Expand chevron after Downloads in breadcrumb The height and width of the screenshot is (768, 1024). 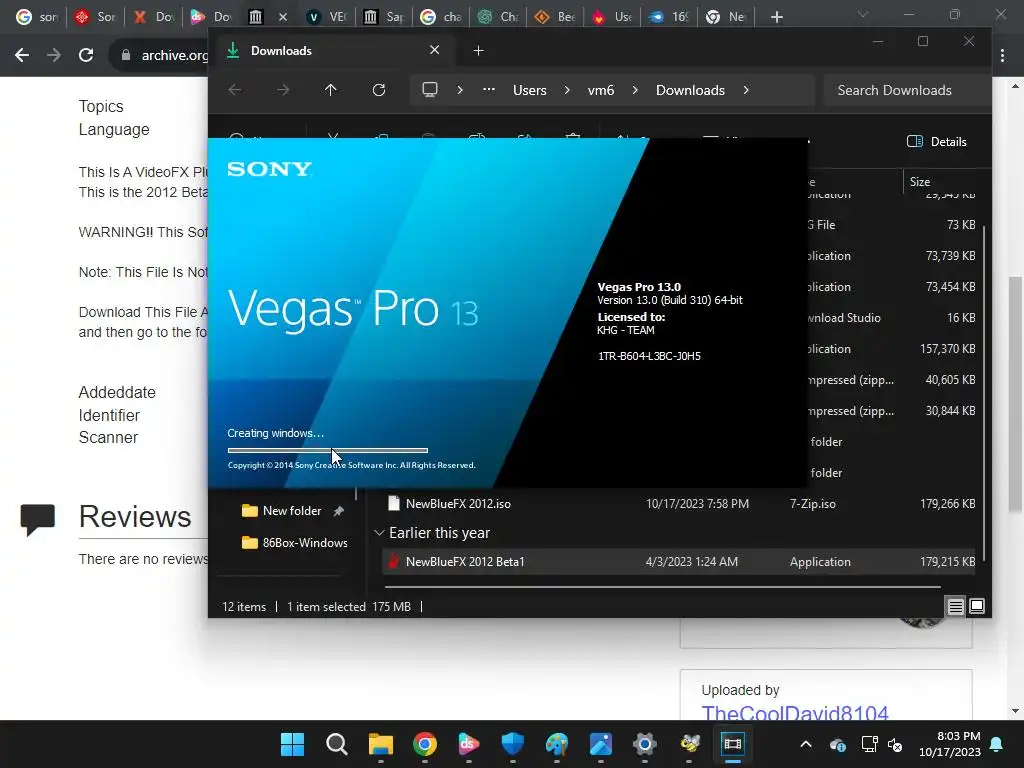click(746, 90)
